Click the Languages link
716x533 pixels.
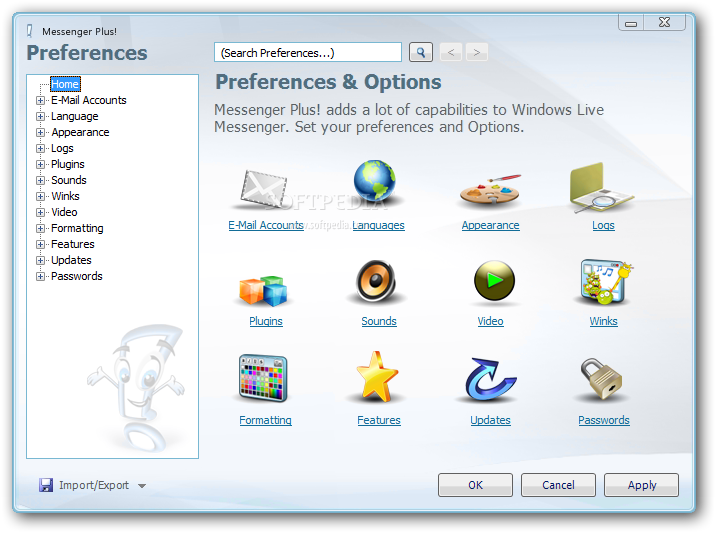(378, 225)
